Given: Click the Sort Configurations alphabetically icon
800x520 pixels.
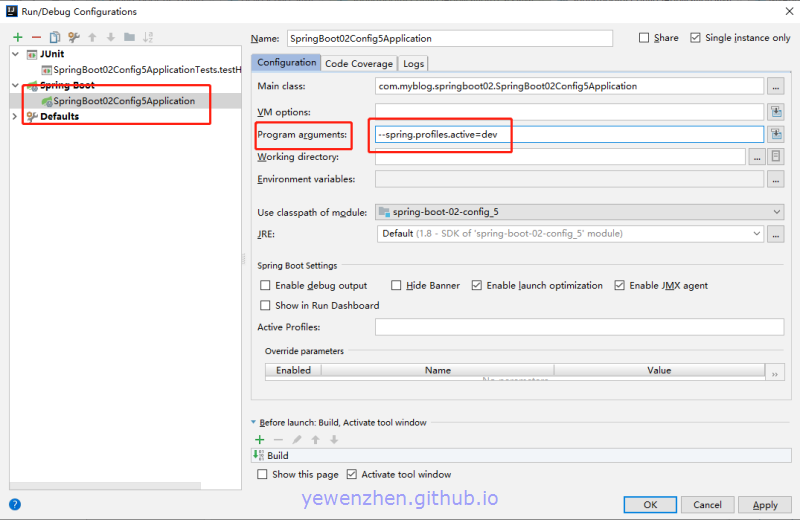Looking at the screenshot, I should [x=148, y=37].
